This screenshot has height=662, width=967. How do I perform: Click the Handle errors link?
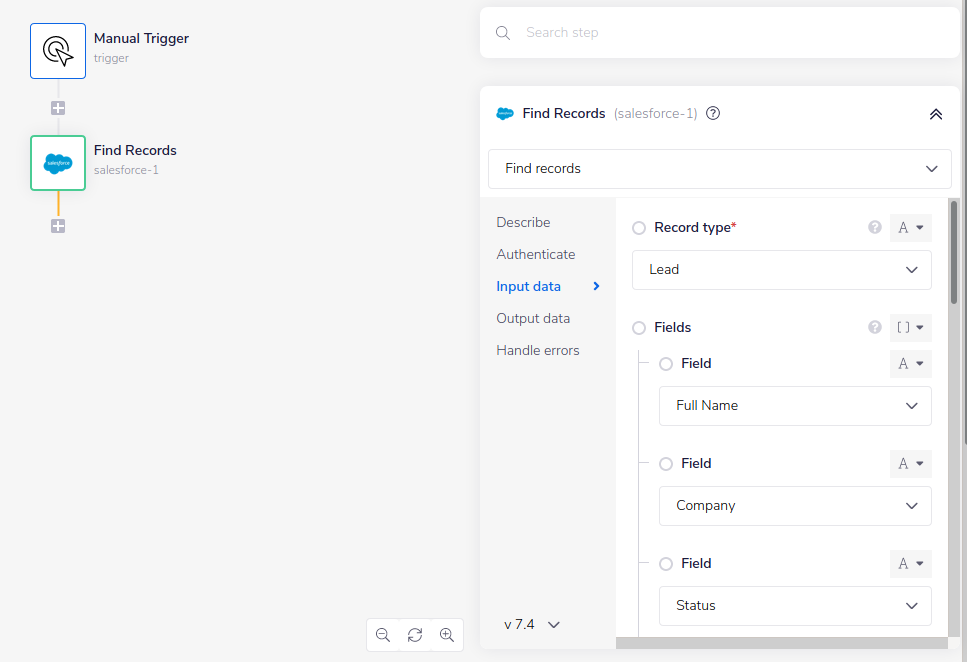pos(538,350)
